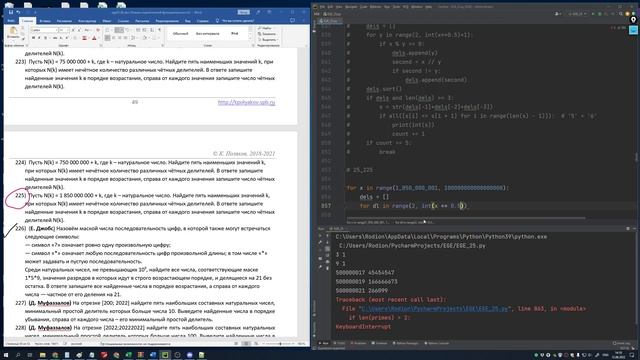
Task: Switch to the Конструктор ribbon tab
Action: 87,21
